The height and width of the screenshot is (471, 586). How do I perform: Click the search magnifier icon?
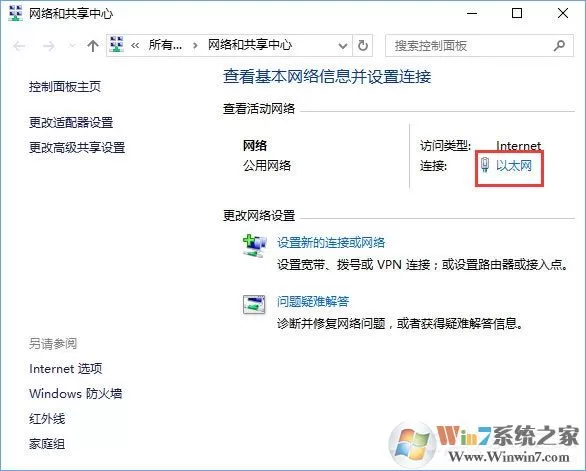click(559, 46)
